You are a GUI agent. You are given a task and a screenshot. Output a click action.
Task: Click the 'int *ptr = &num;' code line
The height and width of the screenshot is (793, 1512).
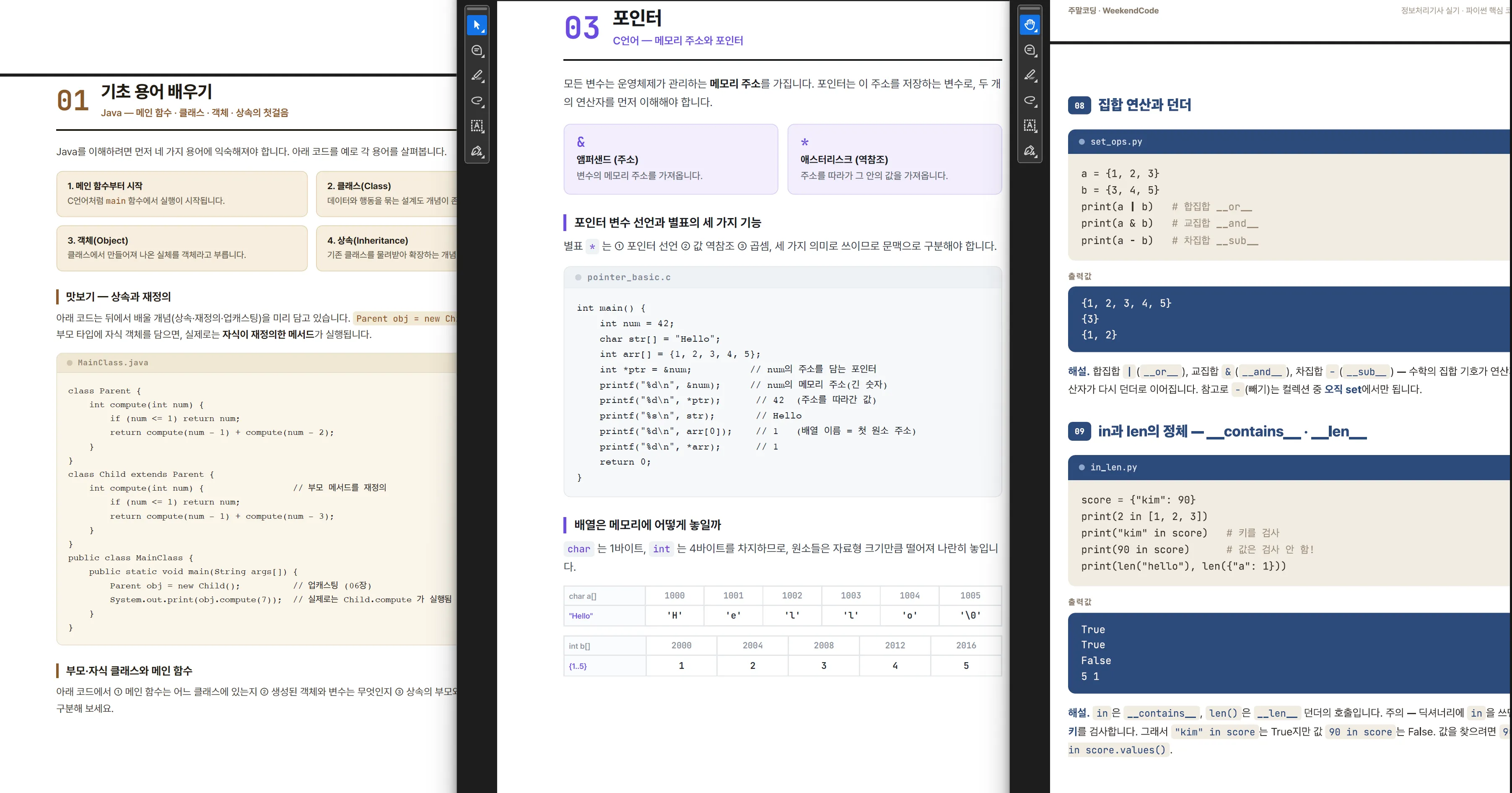coord(645,369)
